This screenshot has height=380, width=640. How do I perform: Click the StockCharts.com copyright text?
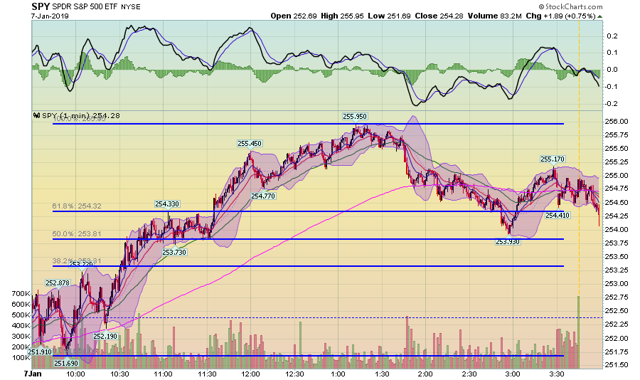coord(570,7)
